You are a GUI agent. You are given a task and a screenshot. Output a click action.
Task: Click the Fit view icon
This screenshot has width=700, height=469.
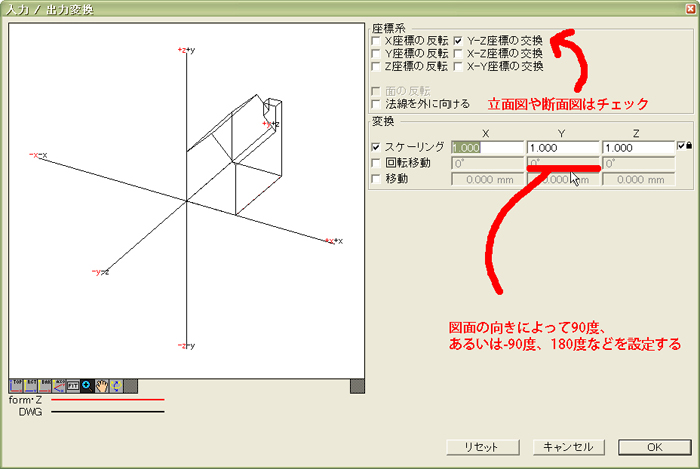click(x=73, y=386)
